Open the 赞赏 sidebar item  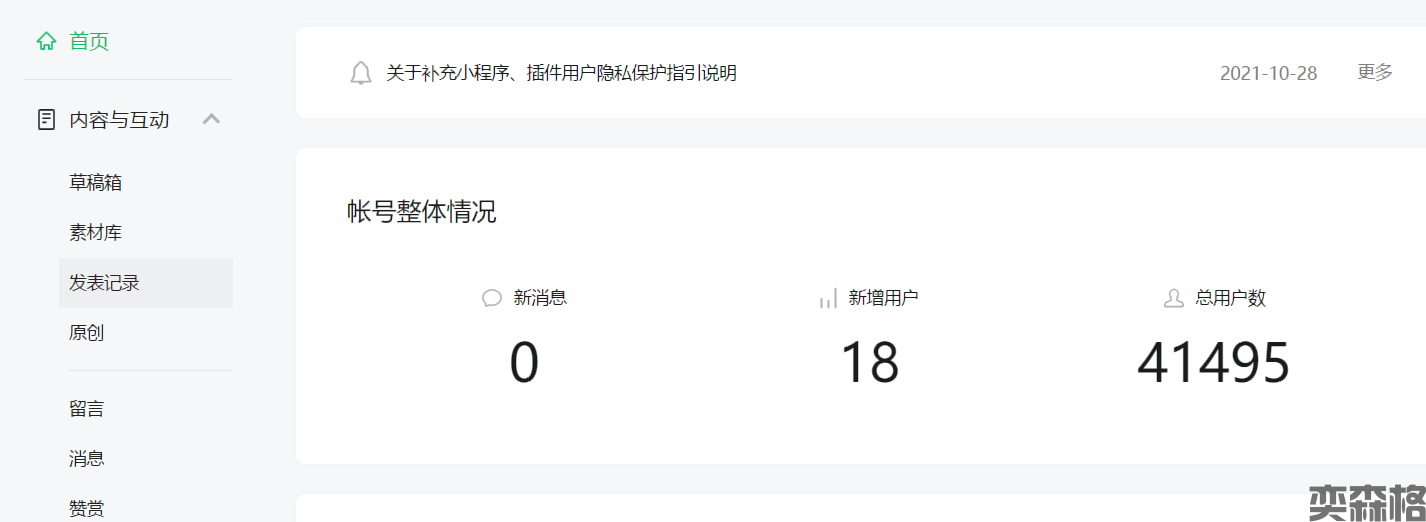coord(87,508)
